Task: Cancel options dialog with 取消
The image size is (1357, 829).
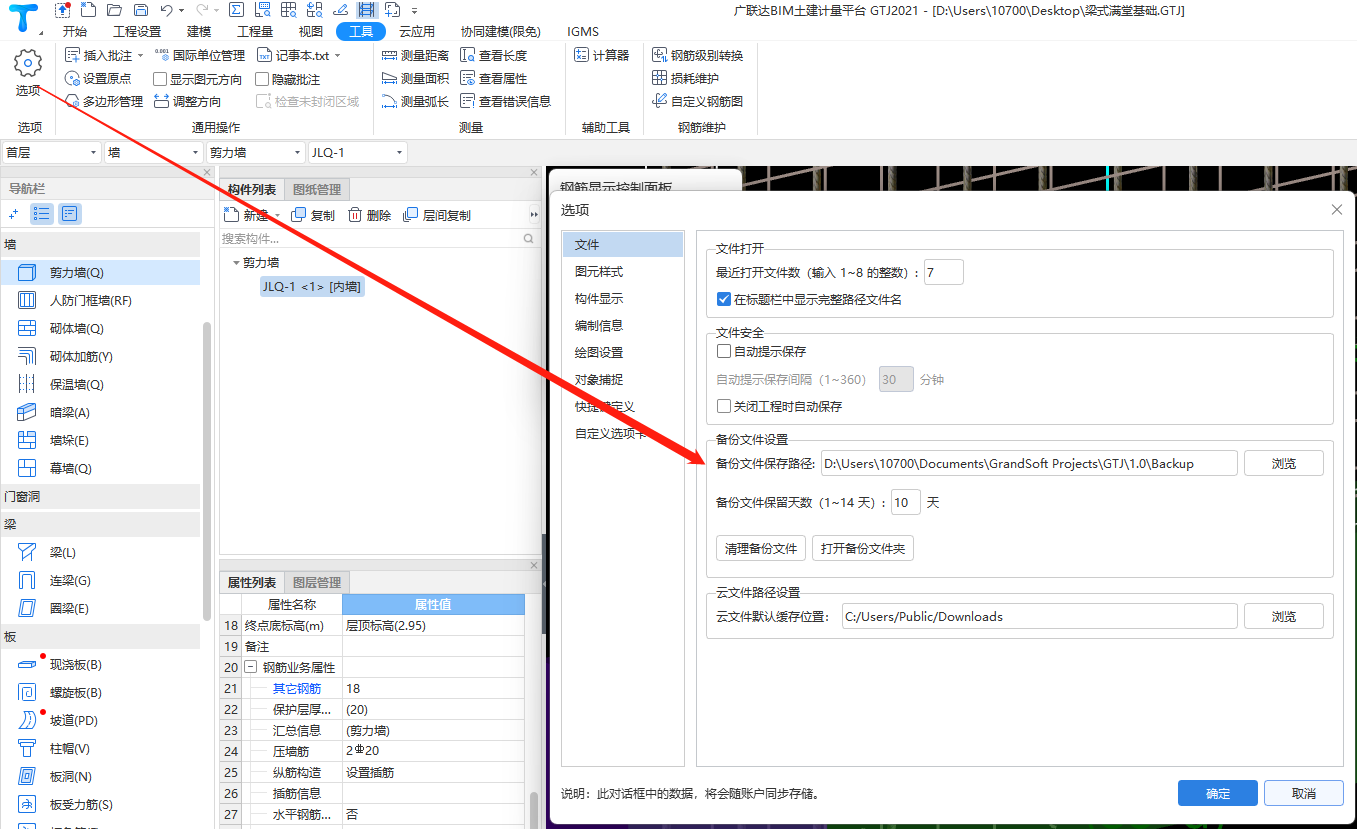Action: pos(1304,793)
